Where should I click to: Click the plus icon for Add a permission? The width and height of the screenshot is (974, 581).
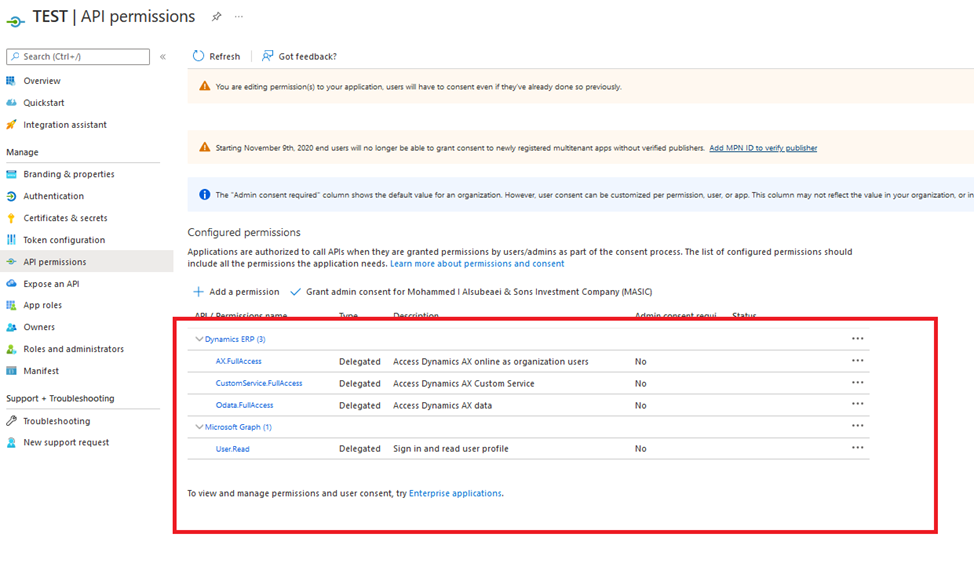pyautogui.click(x=198, y=291)
